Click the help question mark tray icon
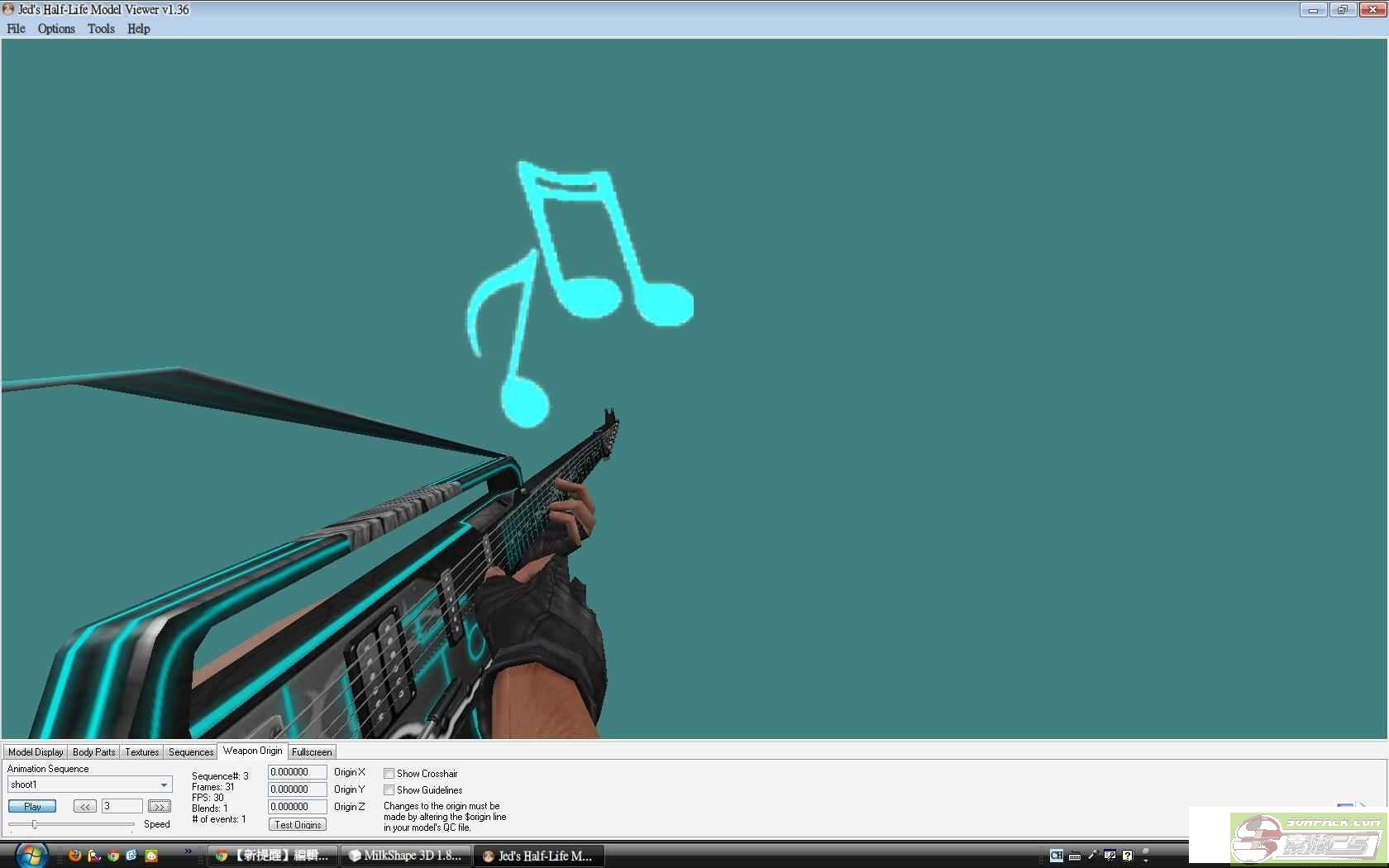The height and width of the screenshot is (868, 1389). 1127,856
